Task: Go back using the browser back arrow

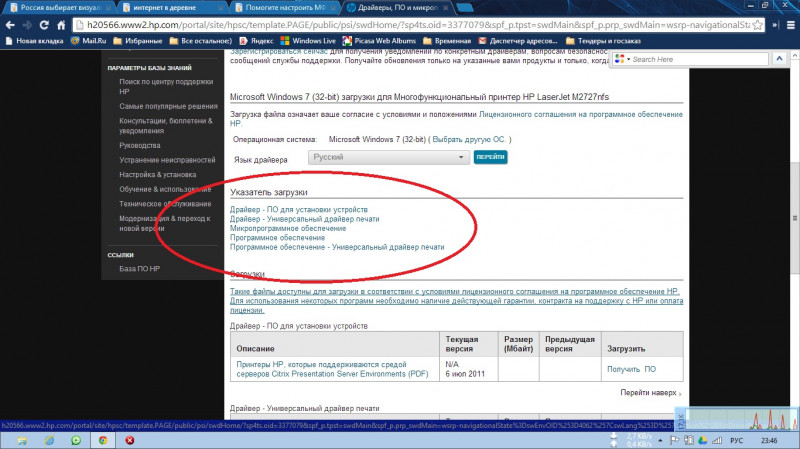Action: click(10, 25)
